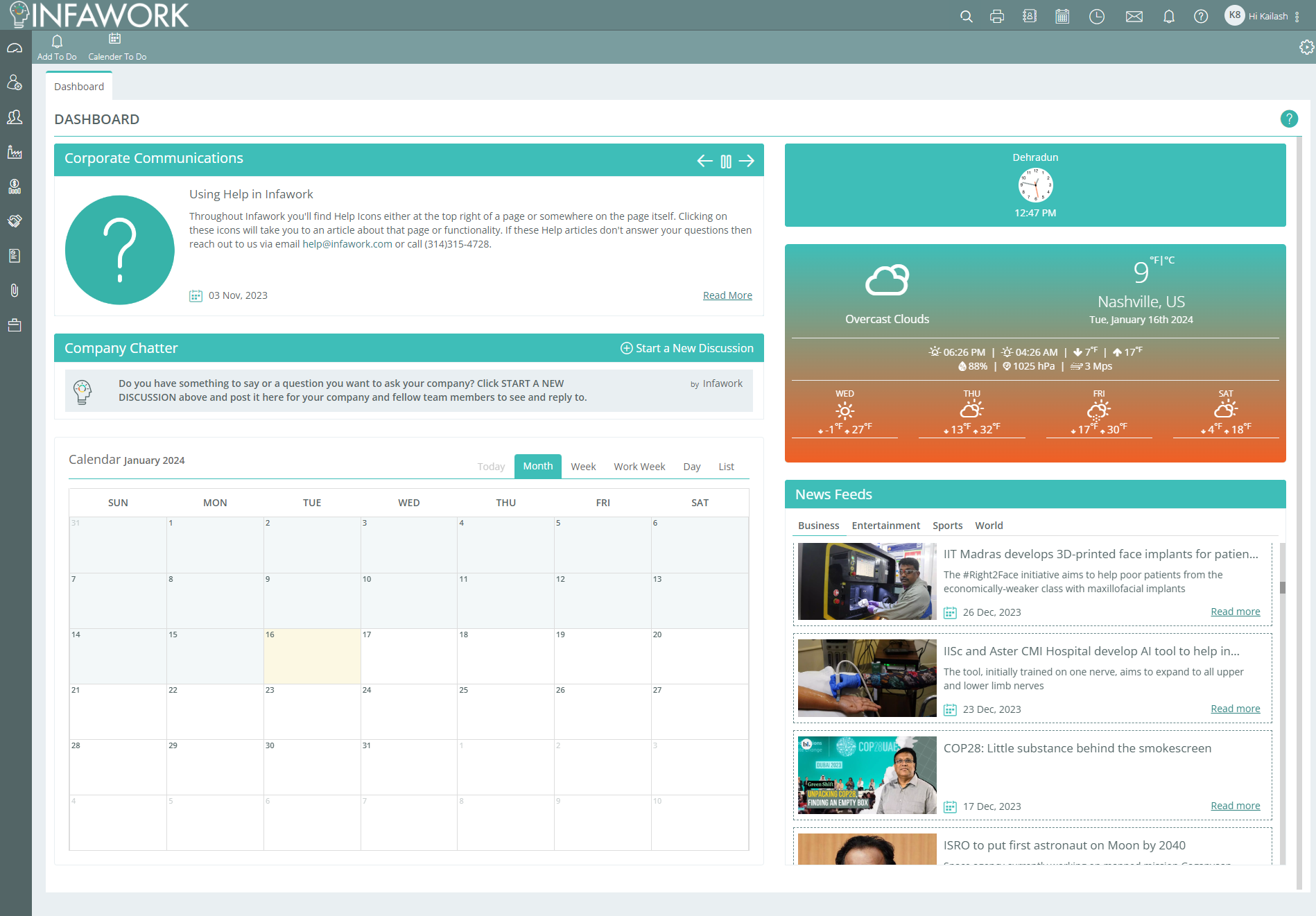The width and height of the screenshot is (1316, 916).
Task: Click the Dehradun analog clock
Action: coord(1035,185)
